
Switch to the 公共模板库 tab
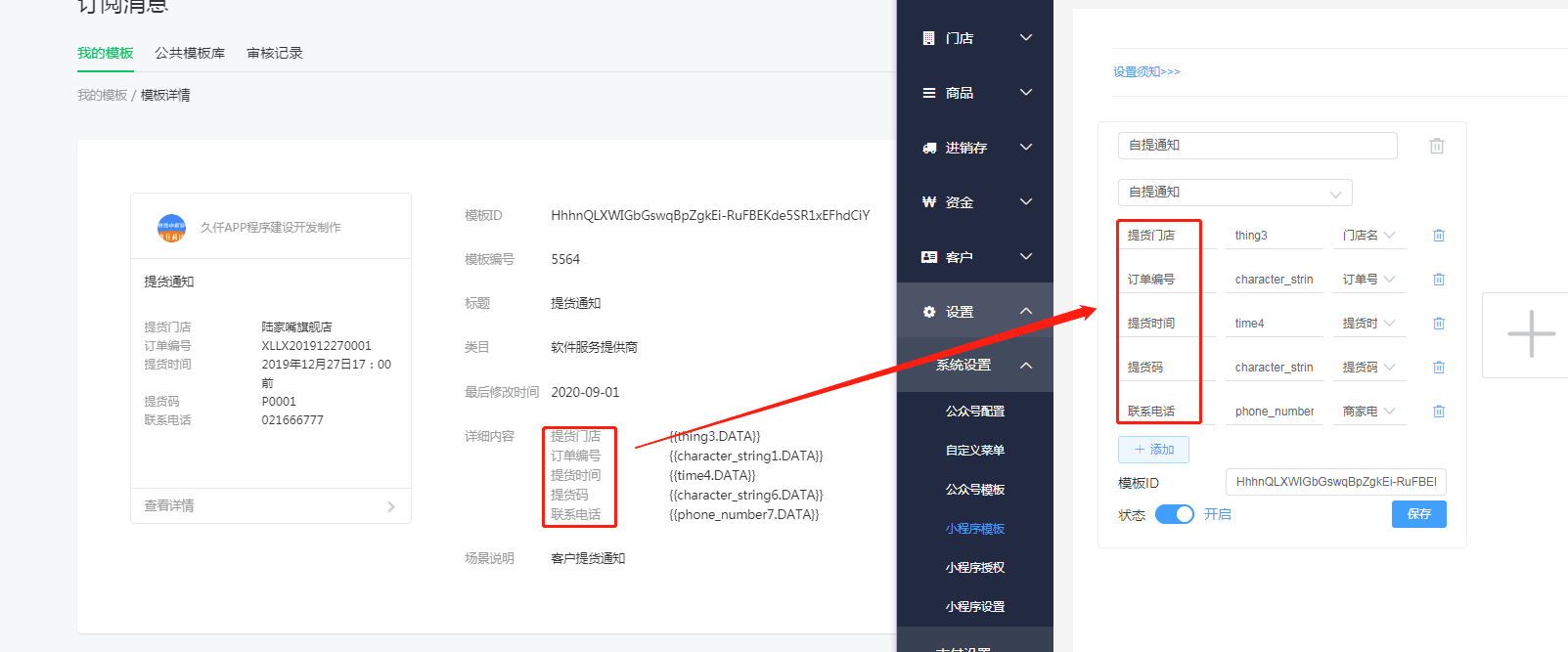click(190, 53)
